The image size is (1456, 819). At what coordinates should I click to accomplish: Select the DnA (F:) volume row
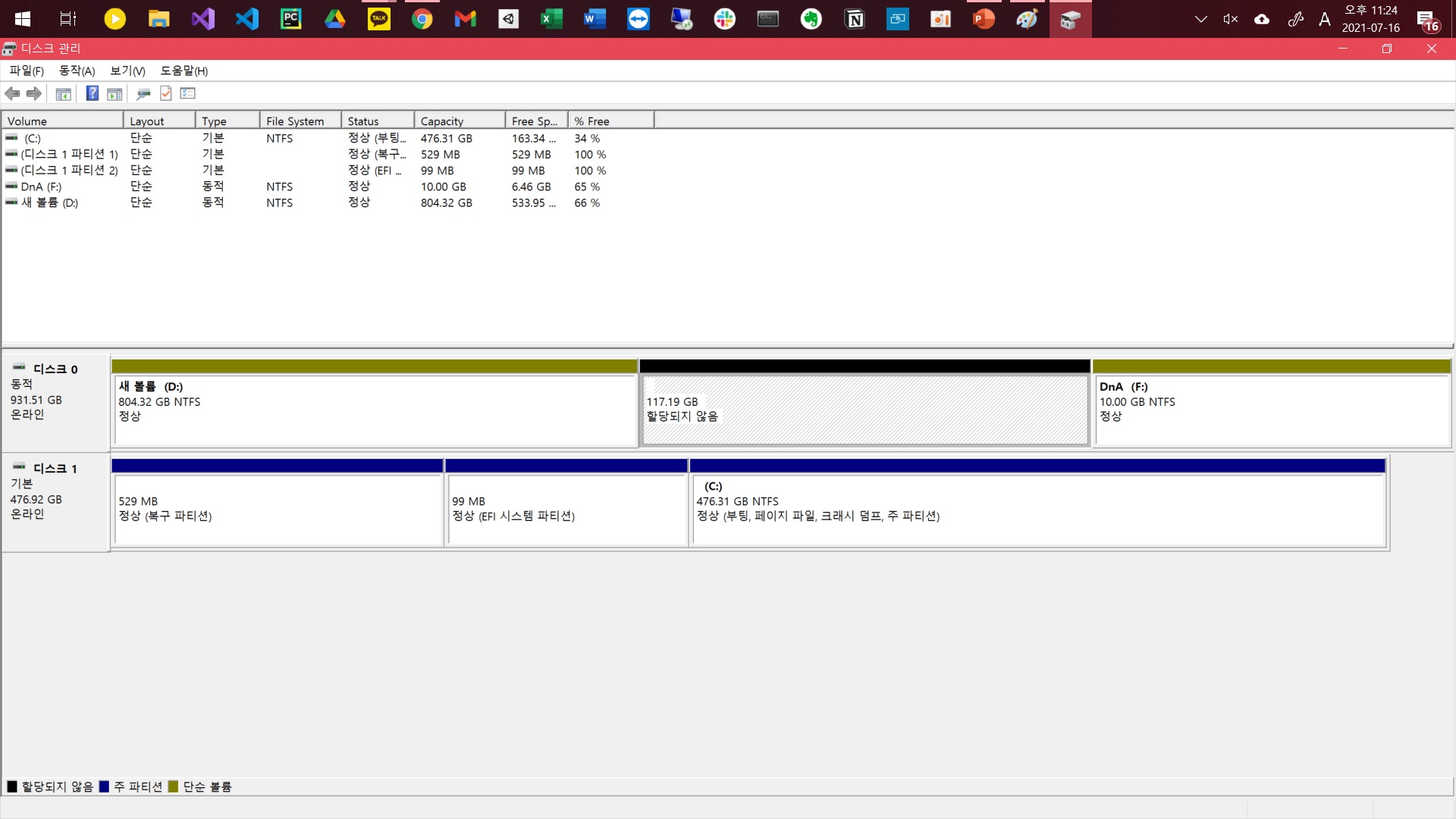coord(42,187)
